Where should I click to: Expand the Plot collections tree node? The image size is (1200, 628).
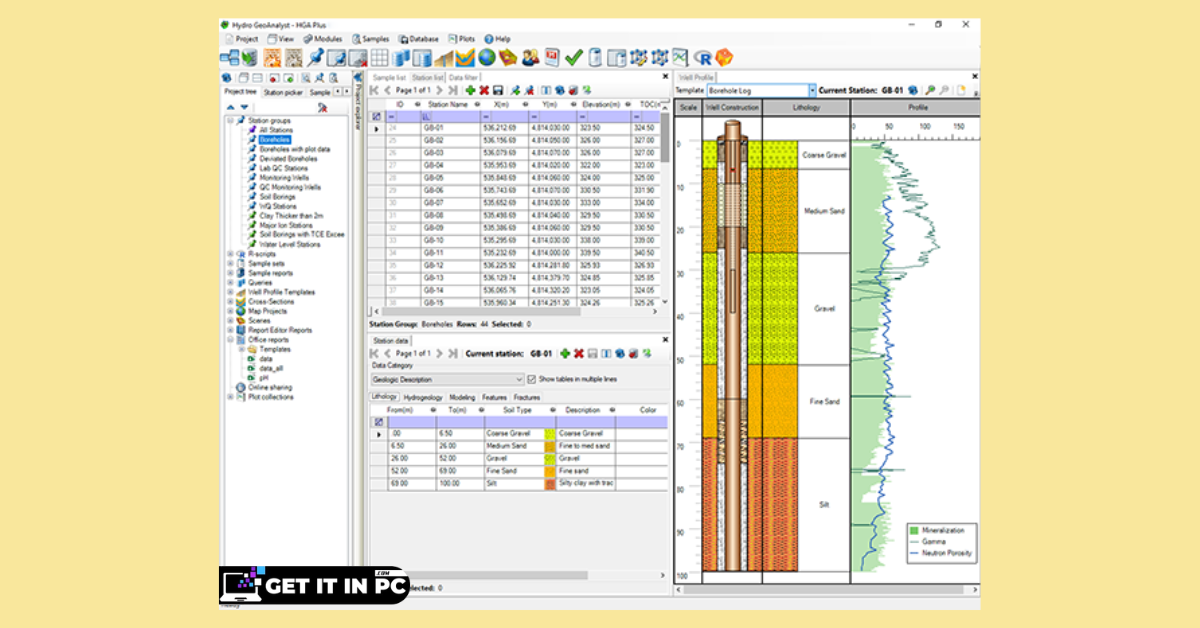[x=230, y=397]
